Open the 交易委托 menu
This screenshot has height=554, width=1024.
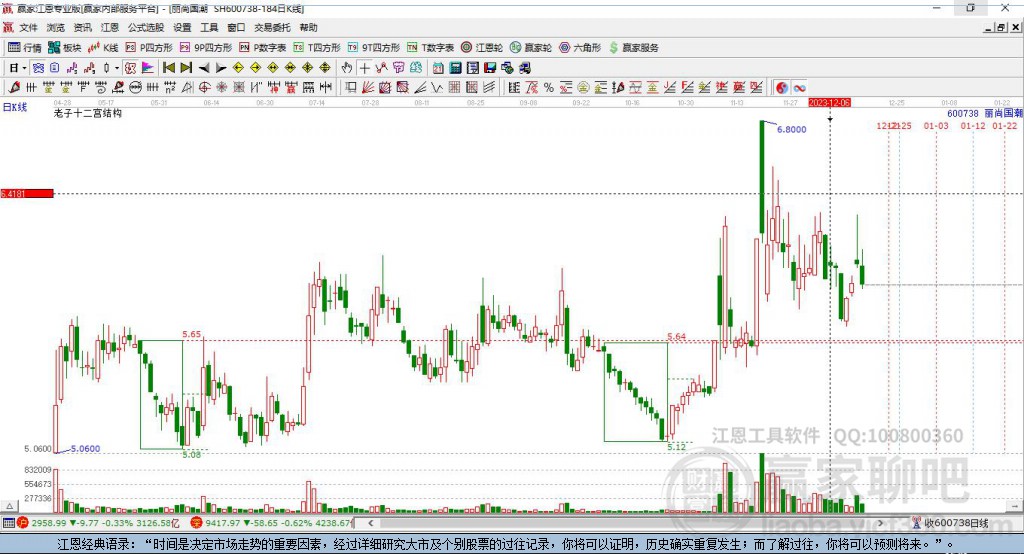[272, 27]
